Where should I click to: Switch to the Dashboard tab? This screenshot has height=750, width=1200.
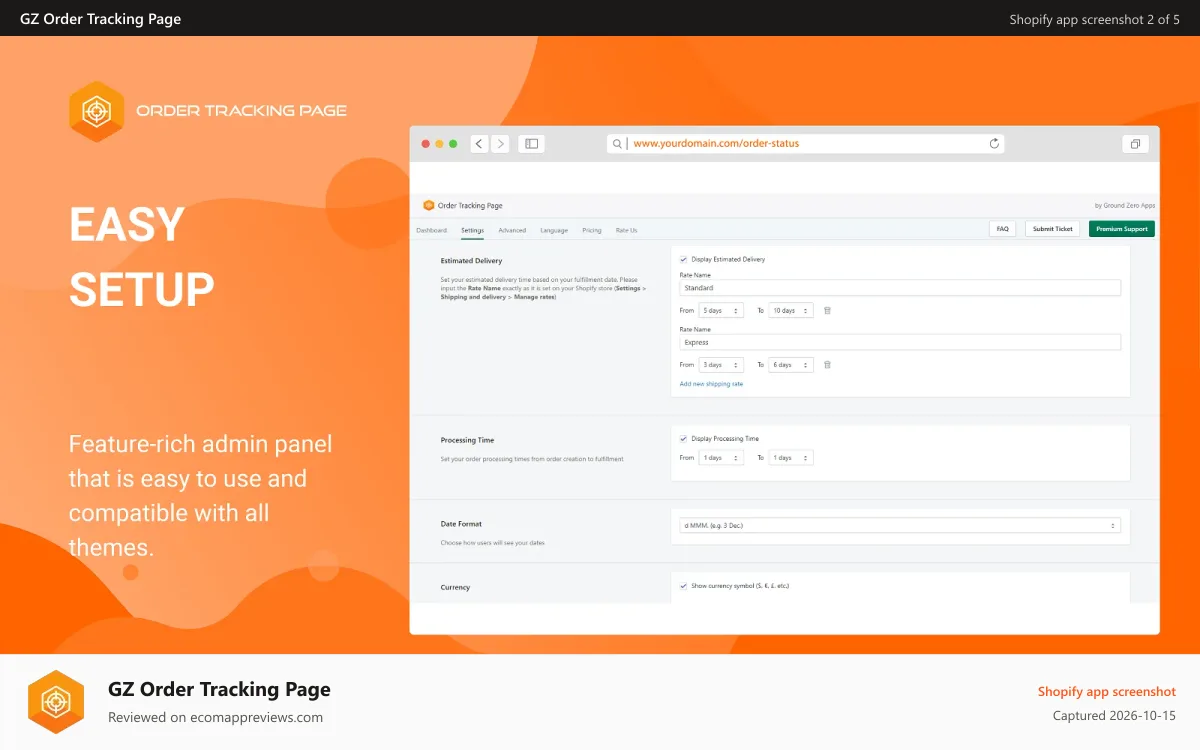[432, 230]
